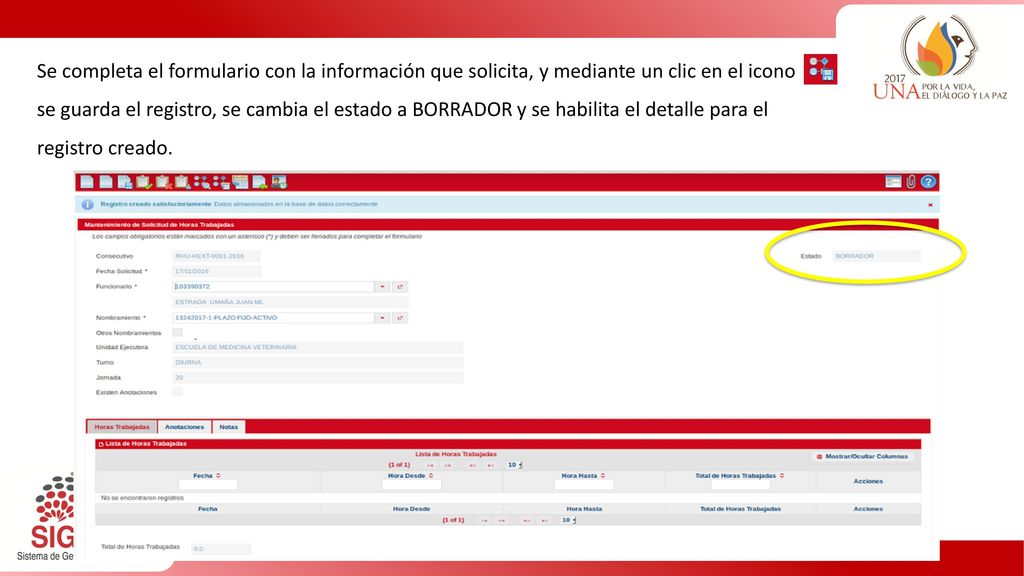1024x576 pixels.
Task: Sort the table by the Fecha column
Action: click(218, 475)
